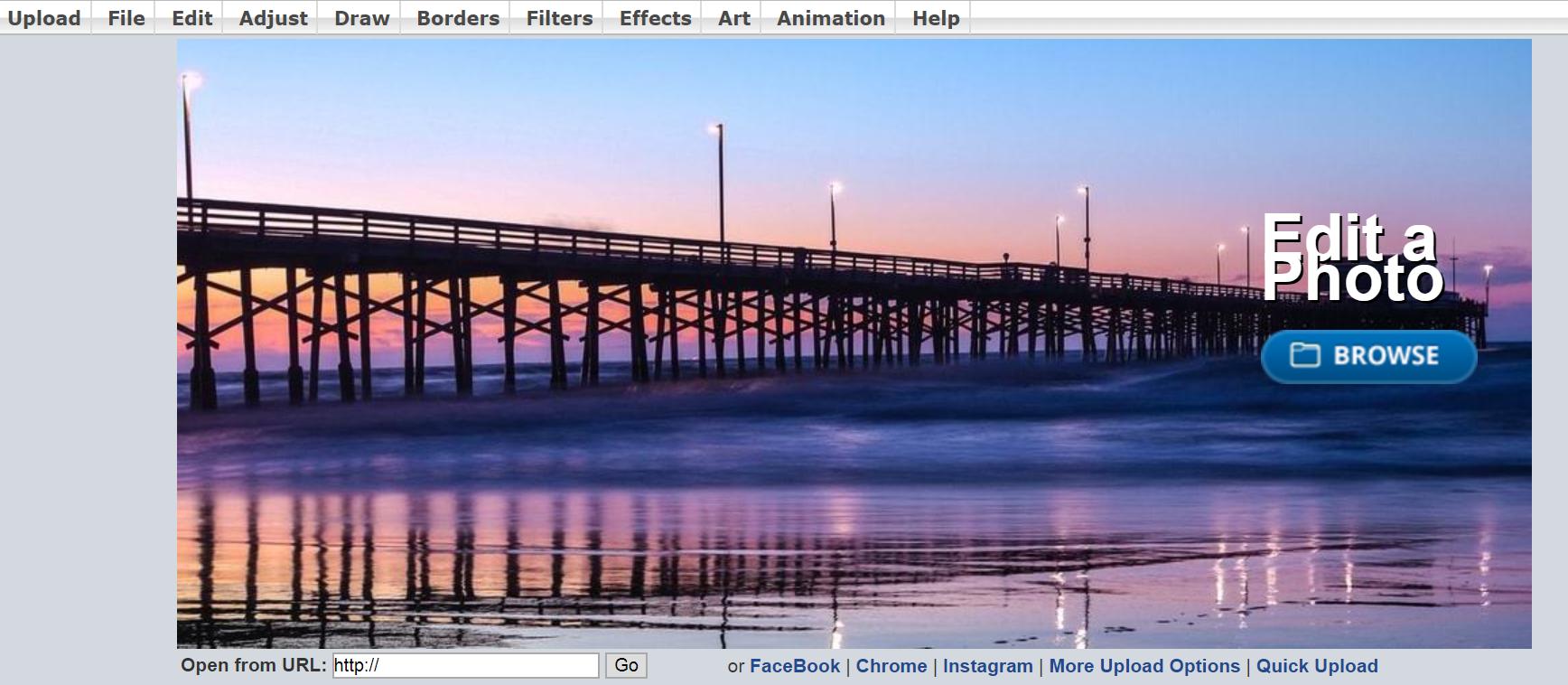Screen dimensions: 1568x685
Task: Click the folder icon on the Browse button
Action: 1305,355
